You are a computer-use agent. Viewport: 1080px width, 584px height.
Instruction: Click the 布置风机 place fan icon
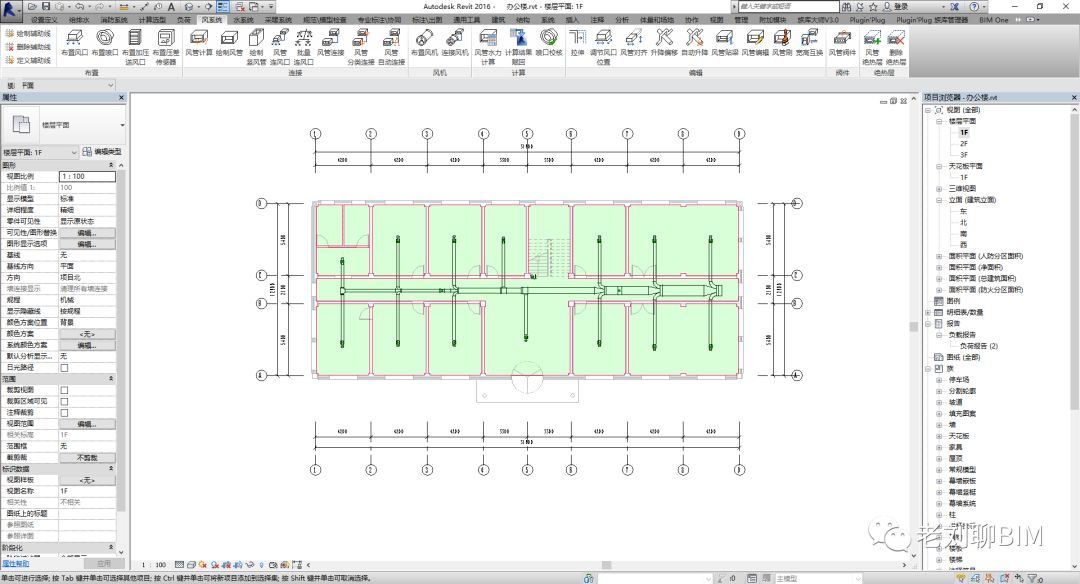point(424,43)
